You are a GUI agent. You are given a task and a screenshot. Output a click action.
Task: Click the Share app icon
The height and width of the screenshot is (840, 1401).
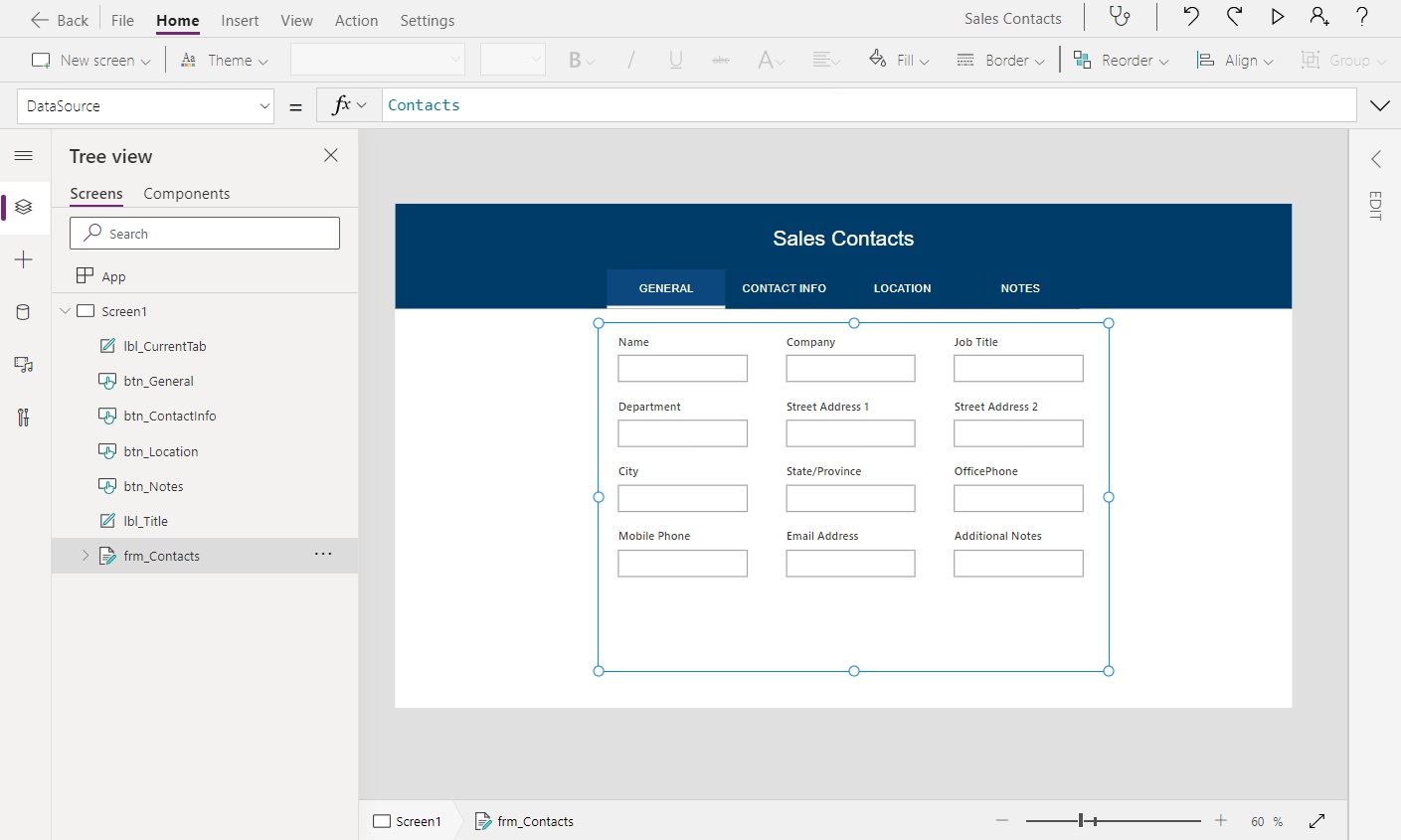click(x=1319, y=17)
